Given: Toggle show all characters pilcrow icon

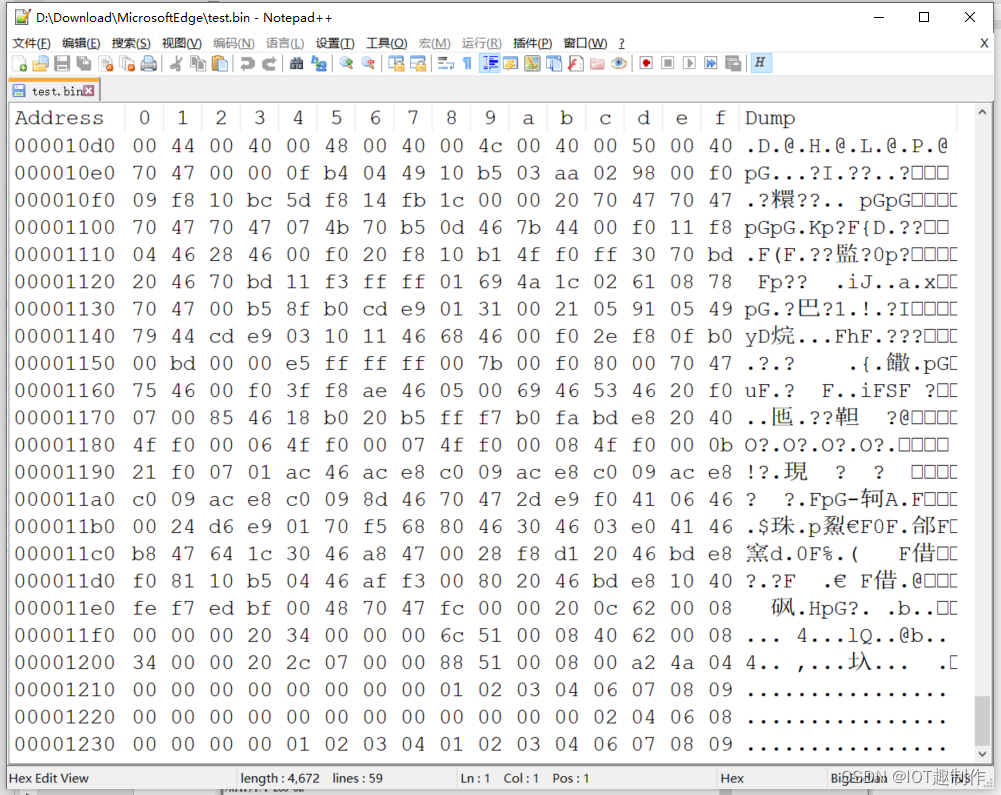Looking at the screenshot, I should point(467,63).
